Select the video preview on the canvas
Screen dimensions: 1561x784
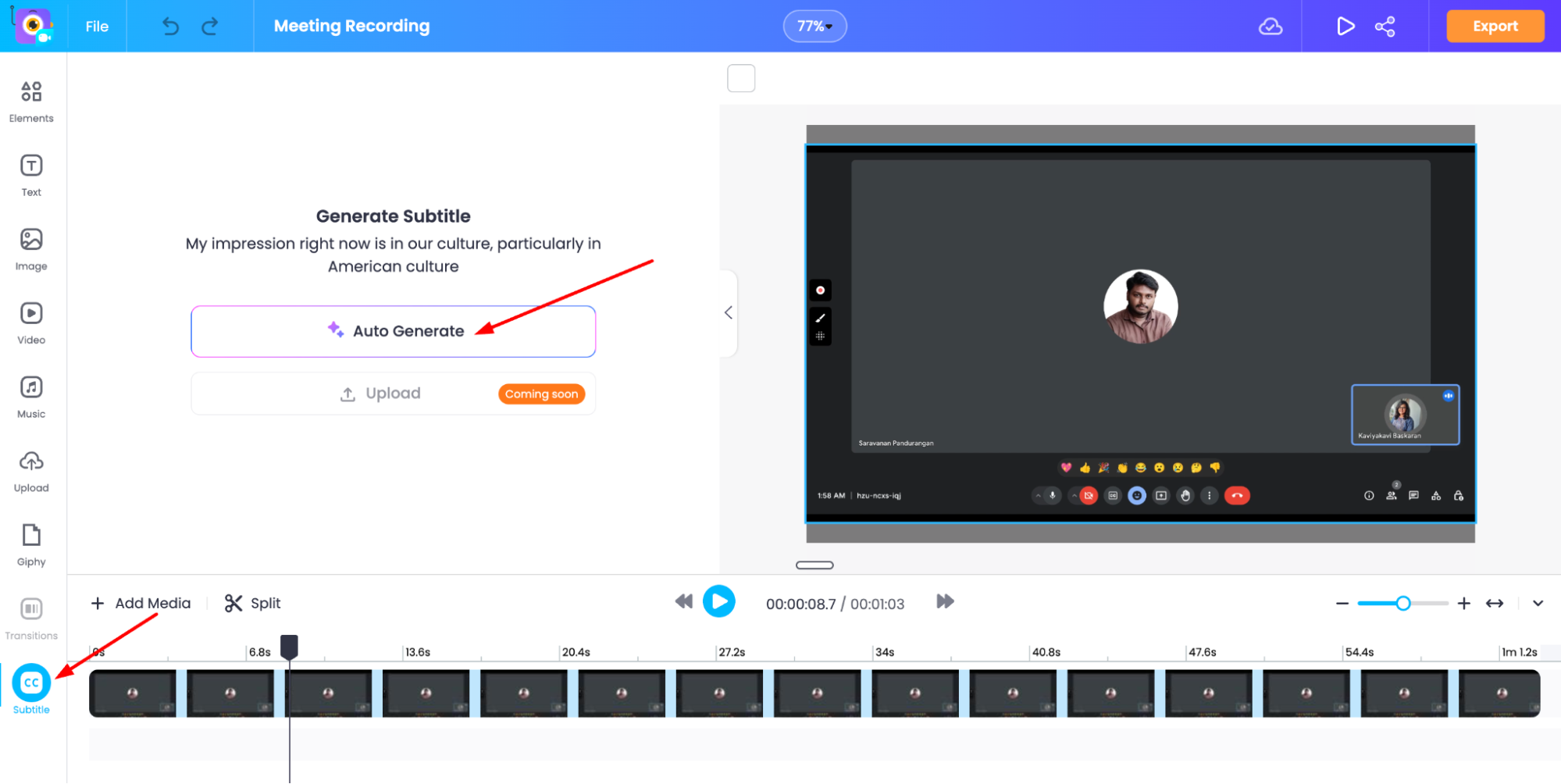[x=1141, y=333]
